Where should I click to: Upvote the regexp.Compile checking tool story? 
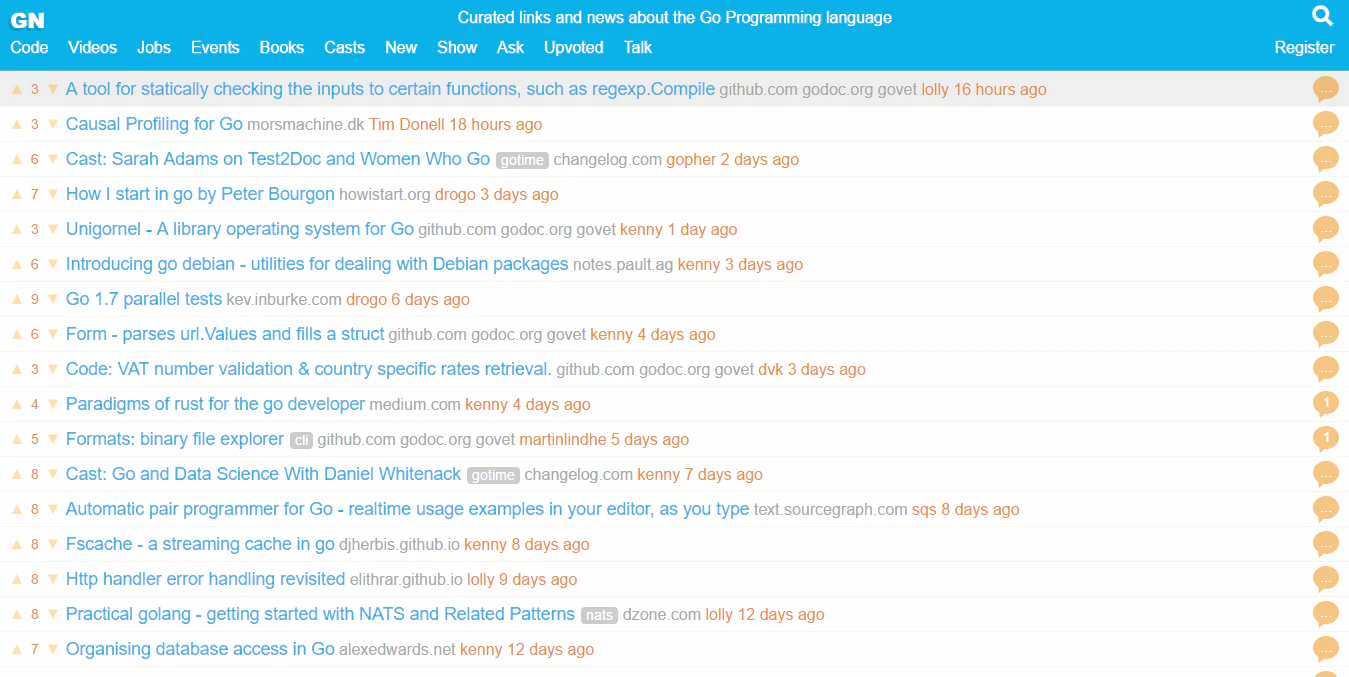(17, 88)
